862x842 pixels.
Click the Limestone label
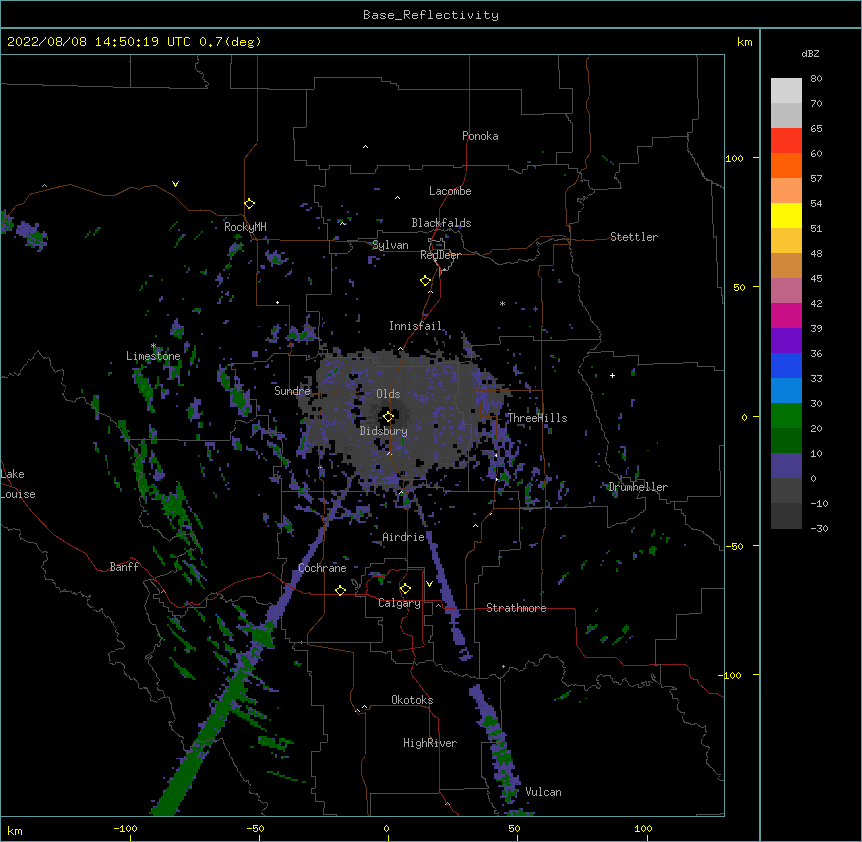pyautogui.click(x=153, y=356)
